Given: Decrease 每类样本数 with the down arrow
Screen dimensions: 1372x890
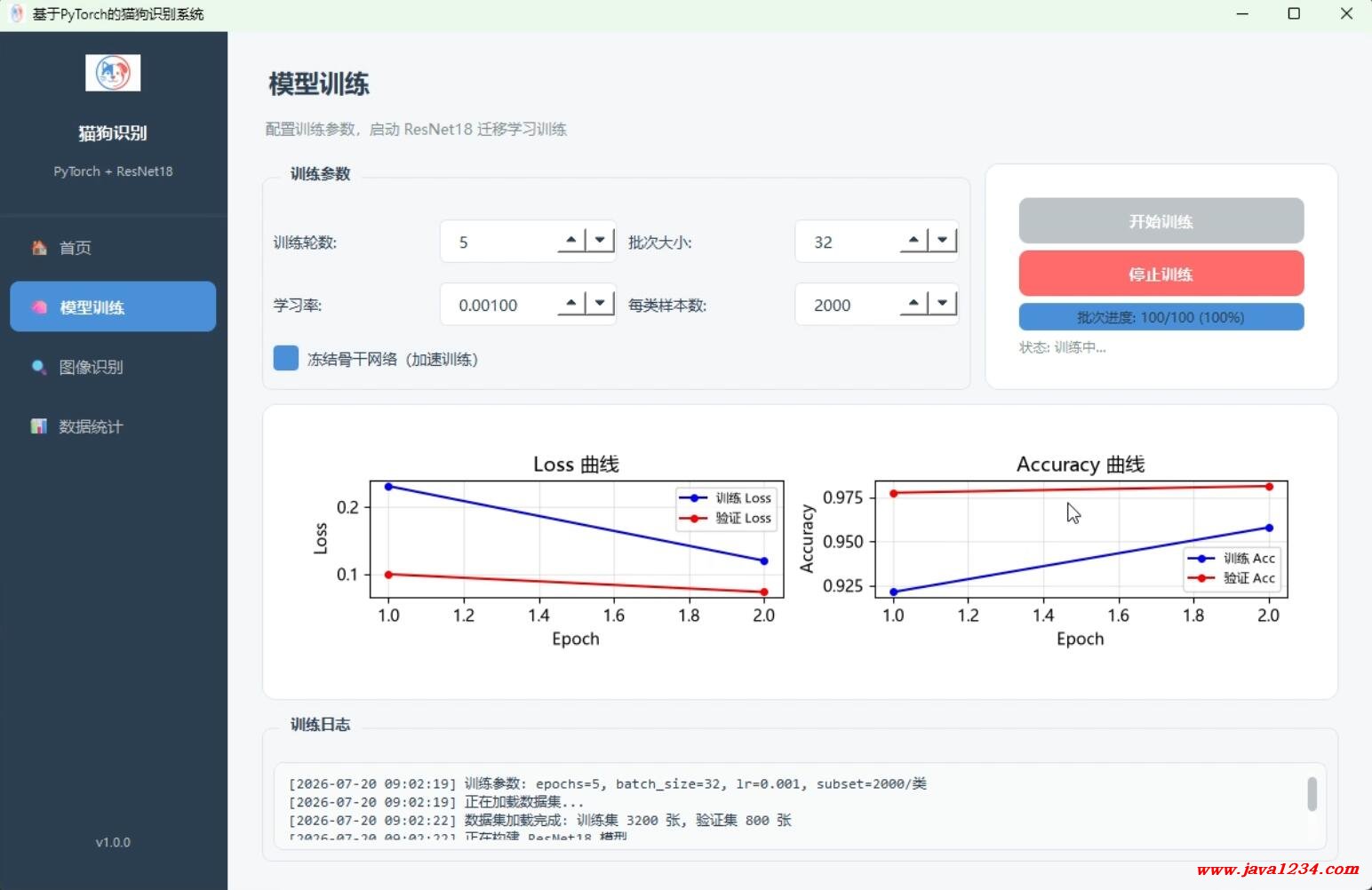Looking at the screenshot, I should 943,303.
